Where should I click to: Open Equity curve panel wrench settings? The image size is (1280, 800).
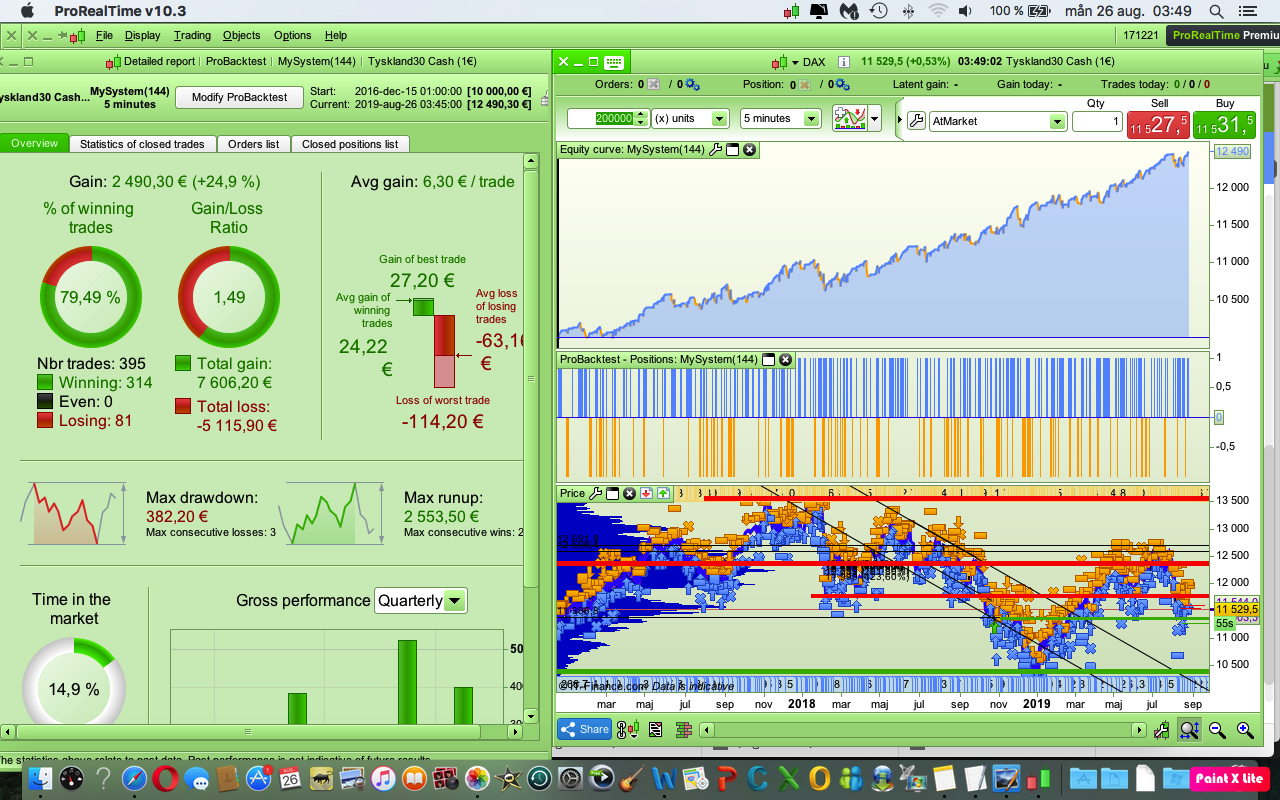pyautogui.click(x=715, y=150)
